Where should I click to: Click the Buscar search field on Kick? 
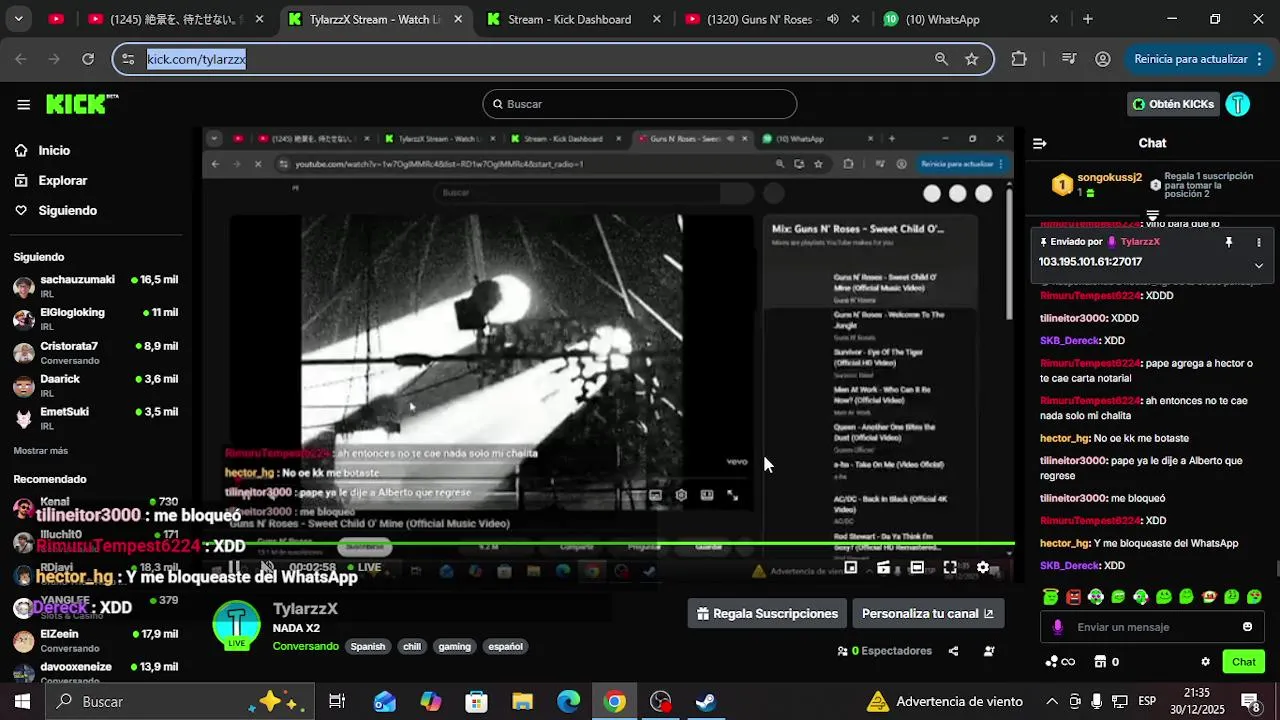point(640,104)
